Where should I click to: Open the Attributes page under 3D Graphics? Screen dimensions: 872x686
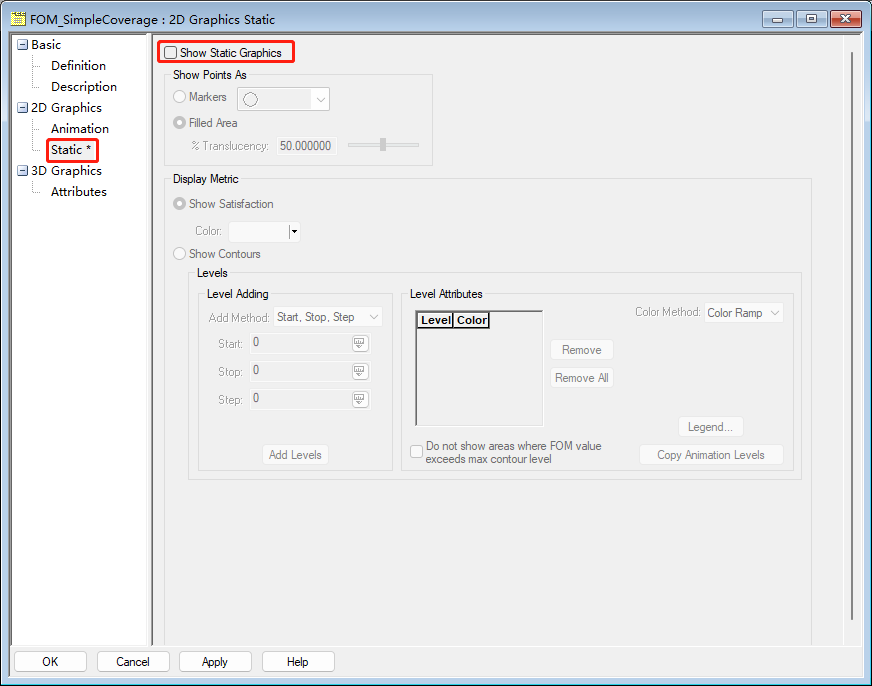point(79,192)
